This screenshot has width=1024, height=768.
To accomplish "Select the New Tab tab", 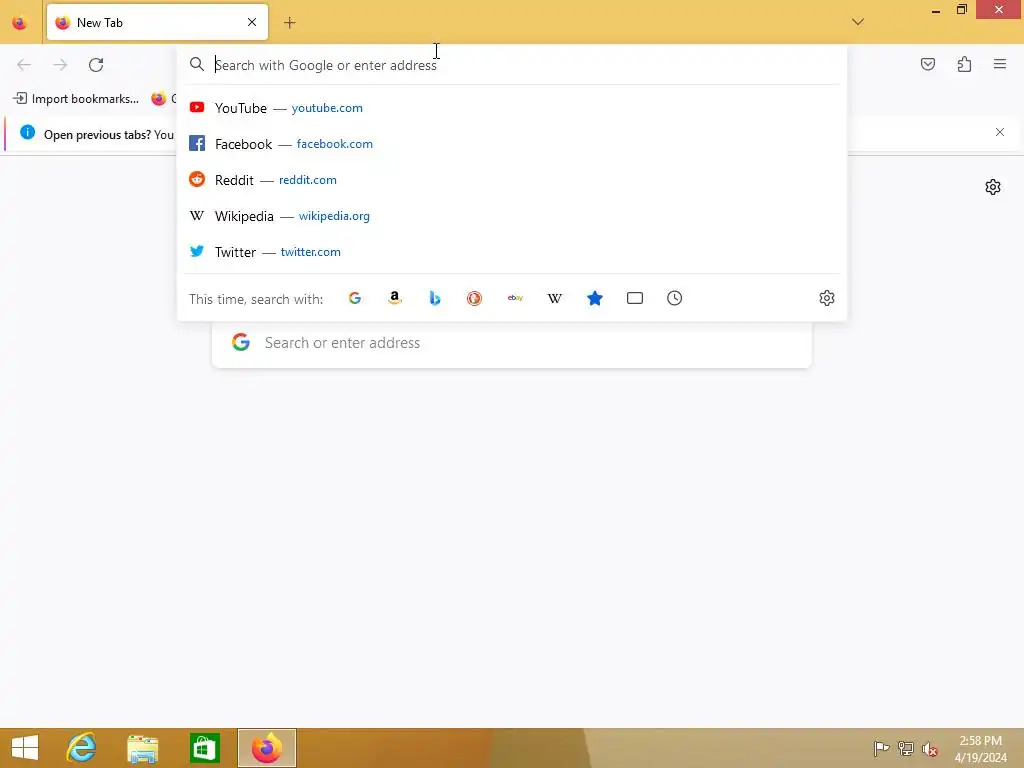I will click(x=157, y=22).
